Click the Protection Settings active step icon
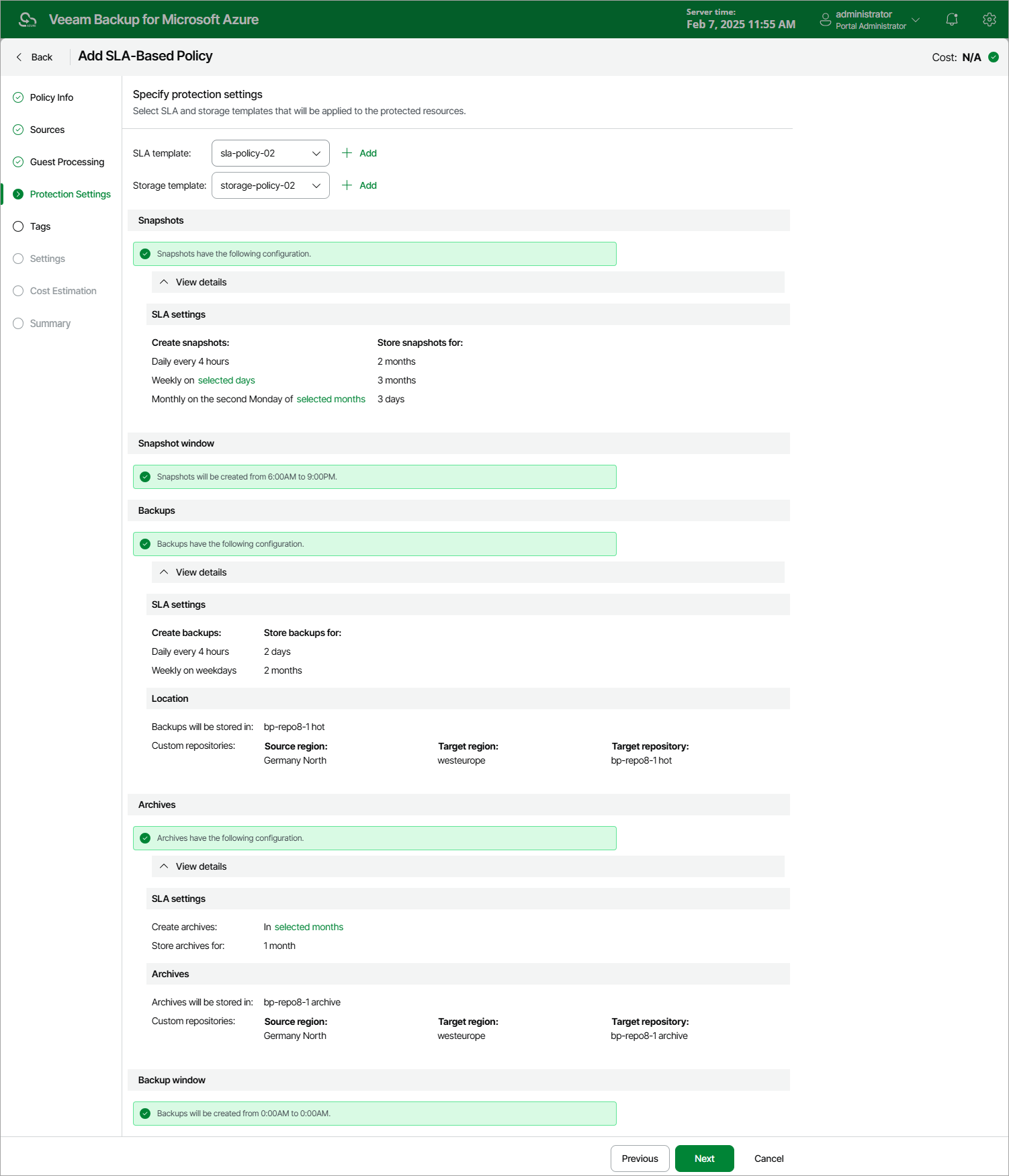 18,194
